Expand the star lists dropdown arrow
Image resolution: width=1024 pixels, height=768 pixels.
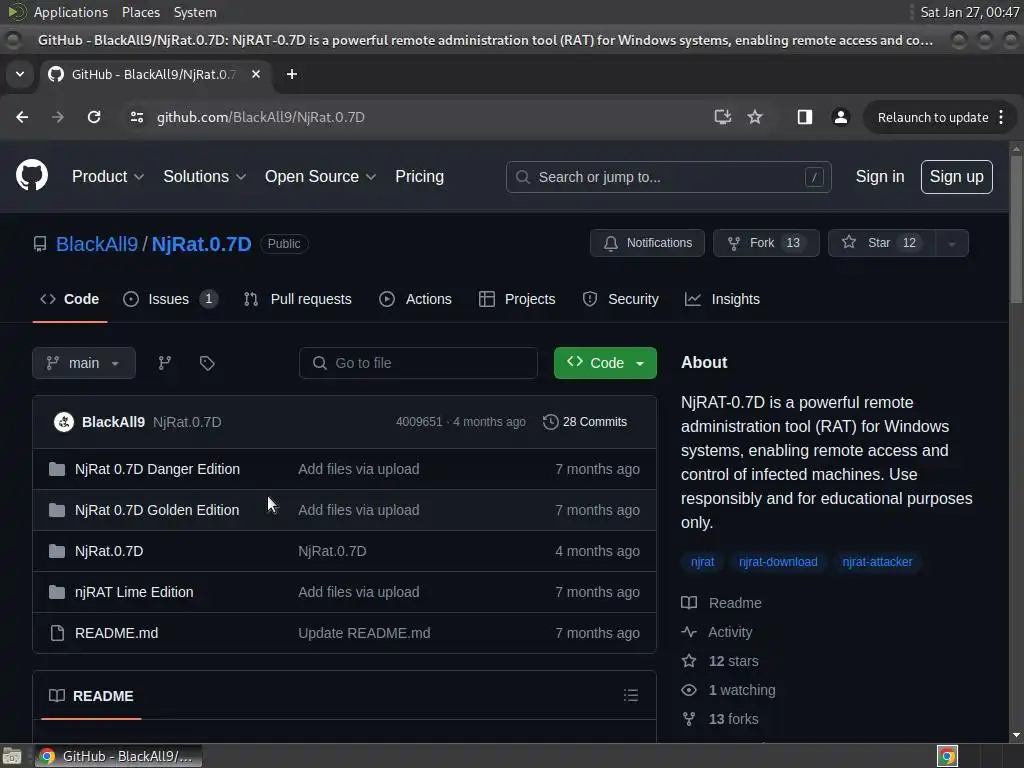click(x=952, y=243)
